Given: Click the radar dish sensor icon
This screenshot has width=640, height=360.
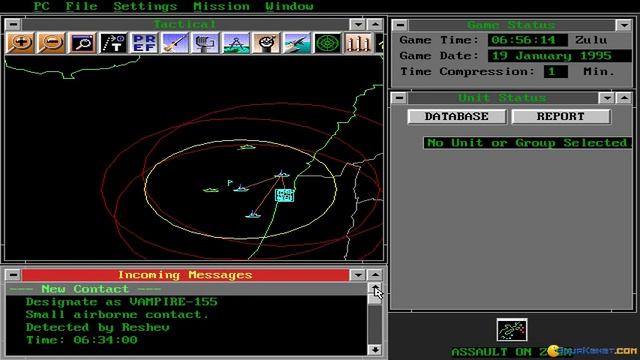Looking at the screenshot, I should tap(267, 43).
